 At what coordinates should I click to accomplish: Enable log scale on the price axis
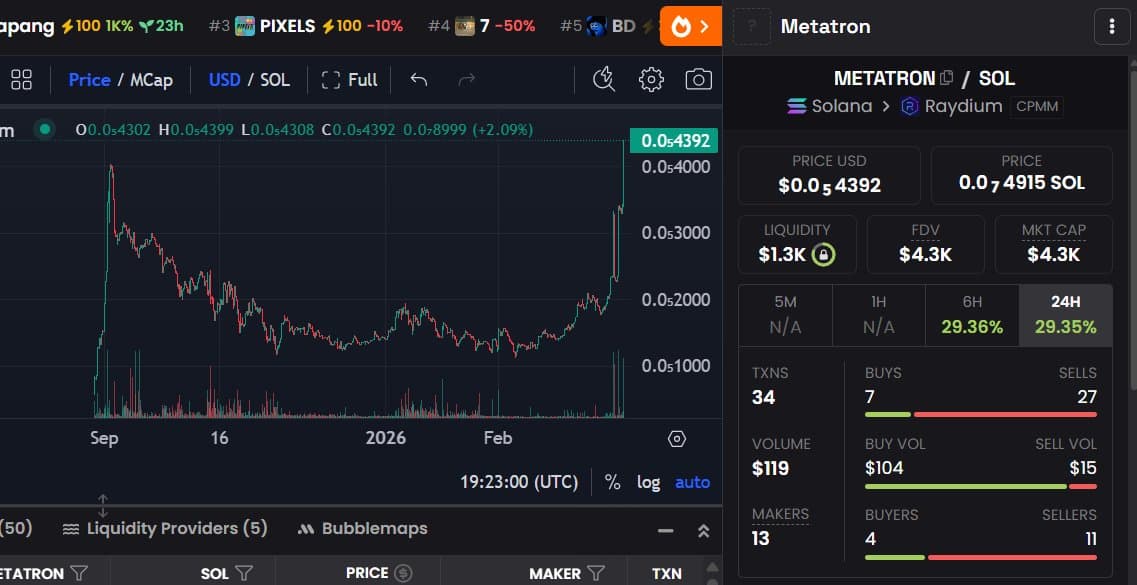coord(648,482)
